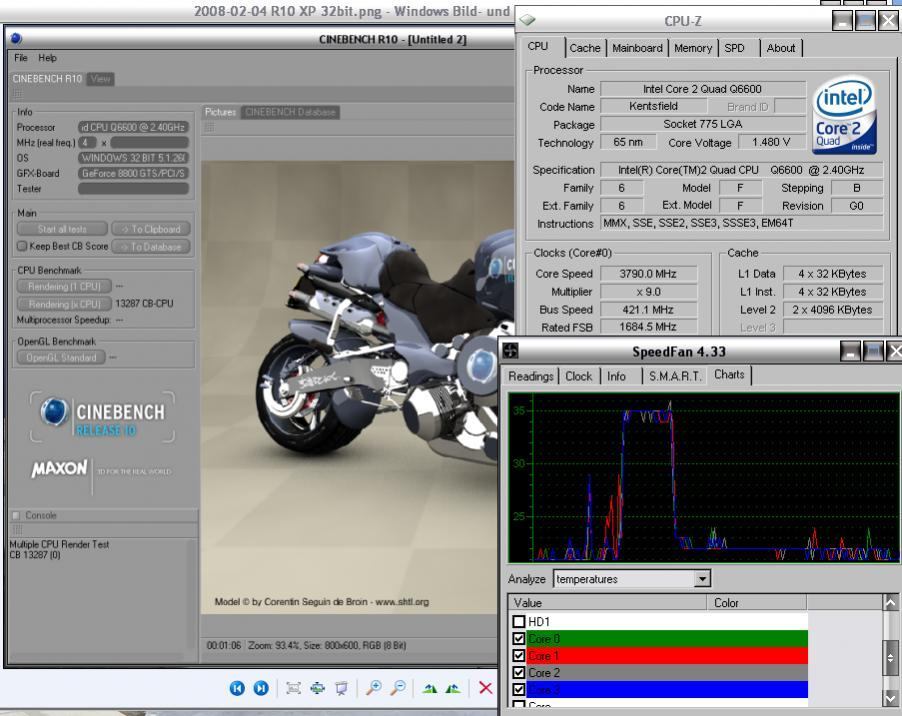Enable the HD1 temperature checkbox
Image resolution: width=902 pixels, height=716 pixels.
click(x=518, y=623)
